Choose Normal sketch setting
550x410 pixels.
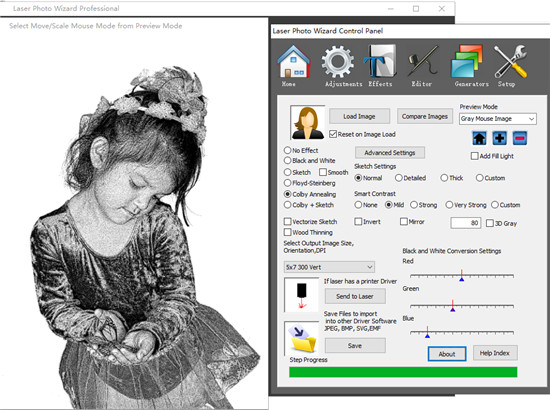click(358, 178)
